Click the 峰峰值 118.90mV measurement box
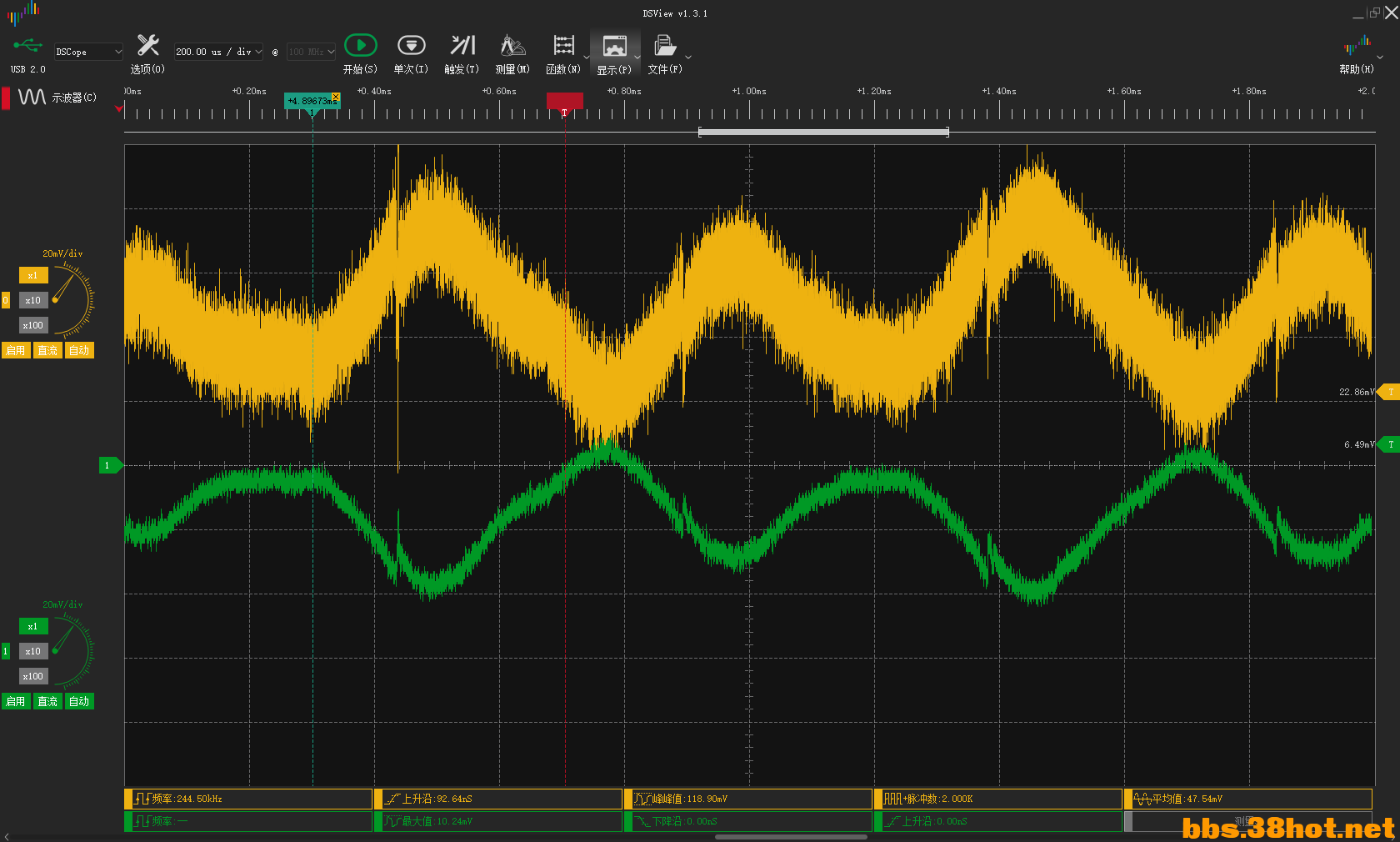Viewport: 1400px width, 842px height. (748, 799)
